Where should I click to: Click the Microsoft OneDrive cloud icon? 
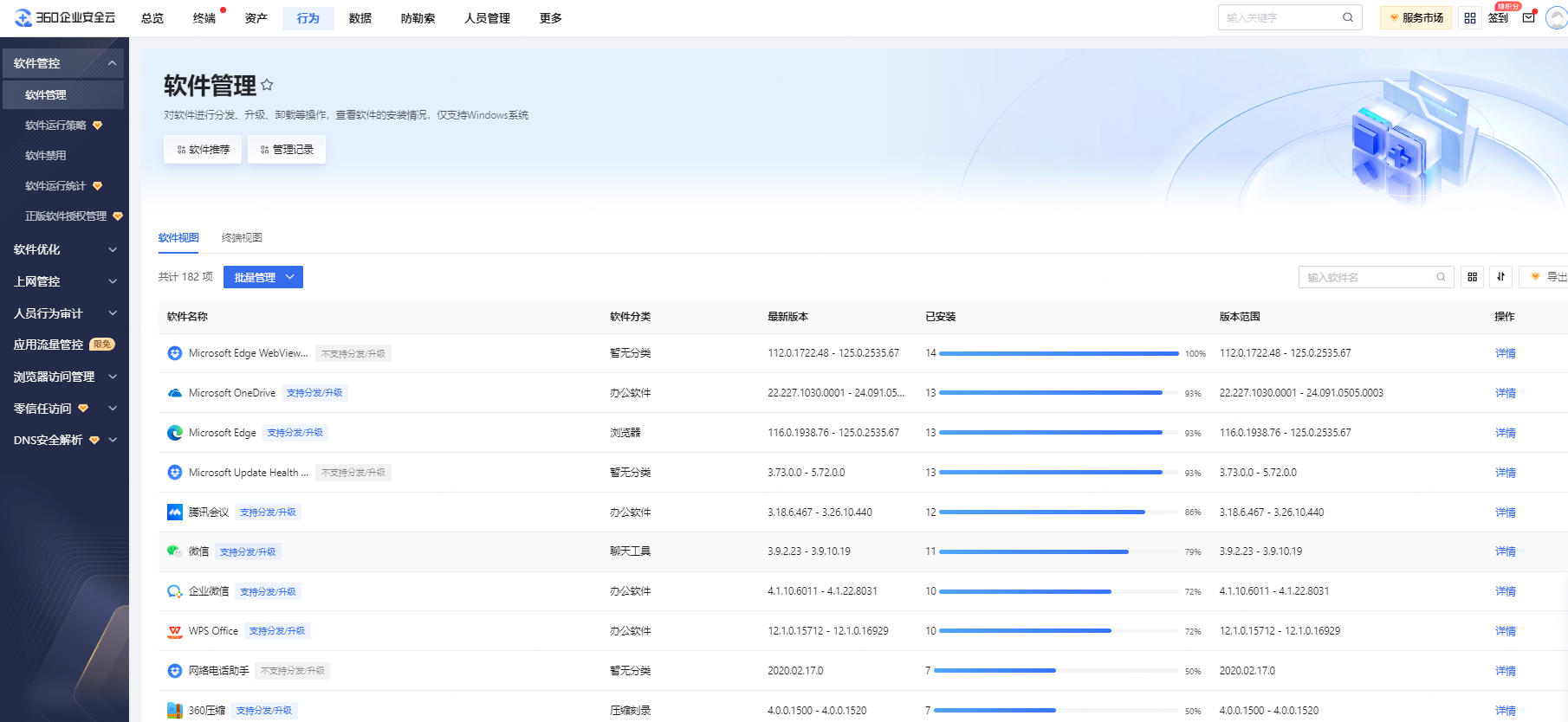174,393
